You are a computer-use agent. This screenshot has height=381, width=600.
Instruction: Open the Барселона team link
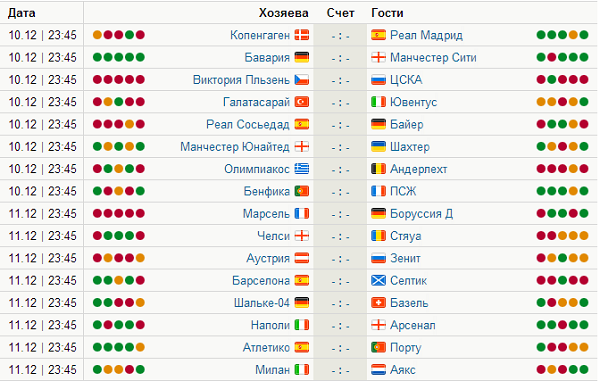pos(261,280)
